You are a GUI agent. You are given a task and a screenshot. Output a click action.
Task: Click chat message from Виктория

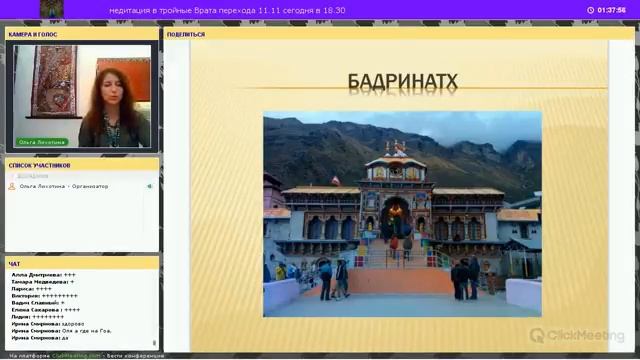click(44, 296)
